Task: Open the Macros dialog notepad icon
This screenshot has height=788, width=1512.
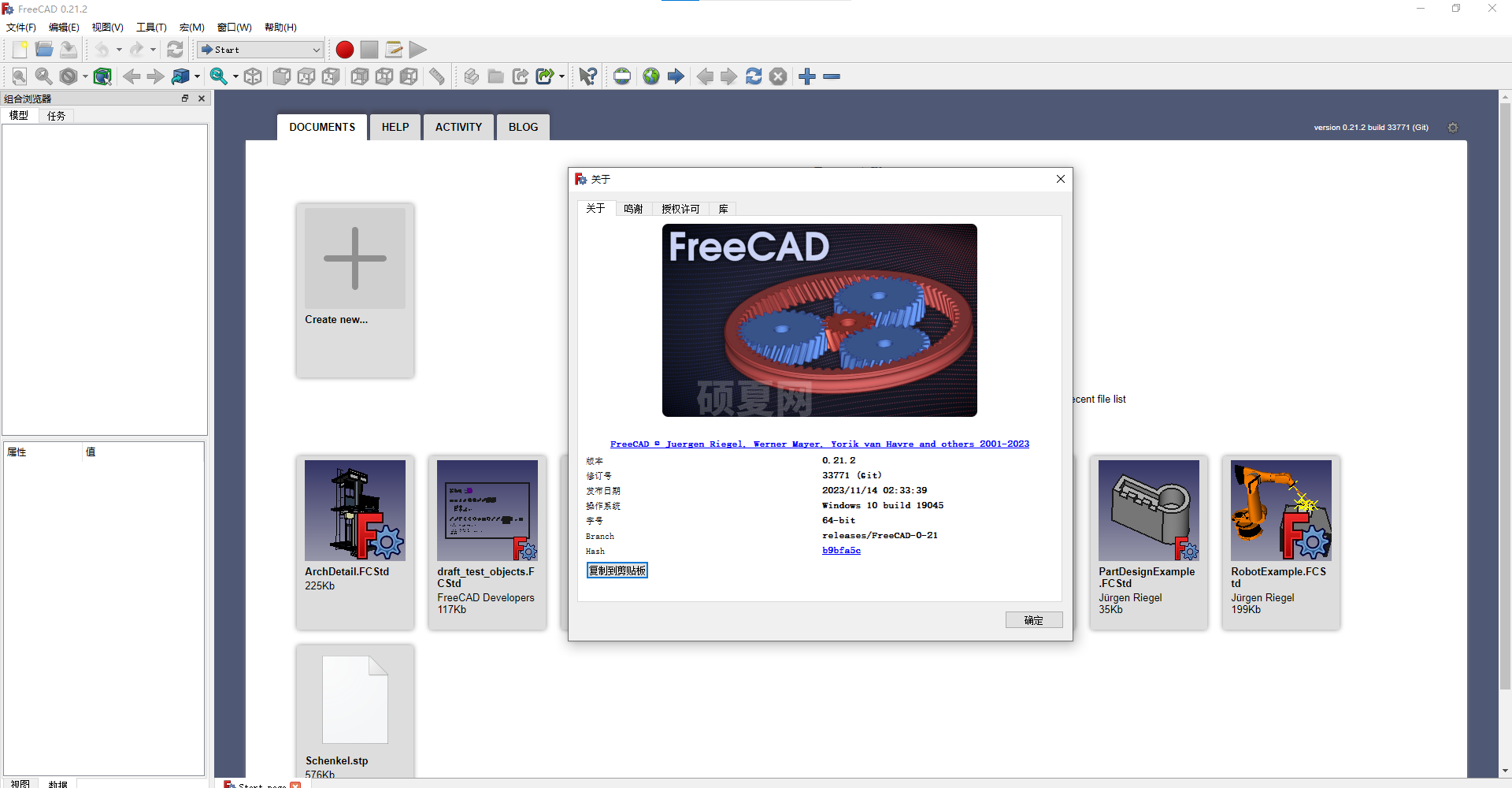Action: click(x=394, y=50)
